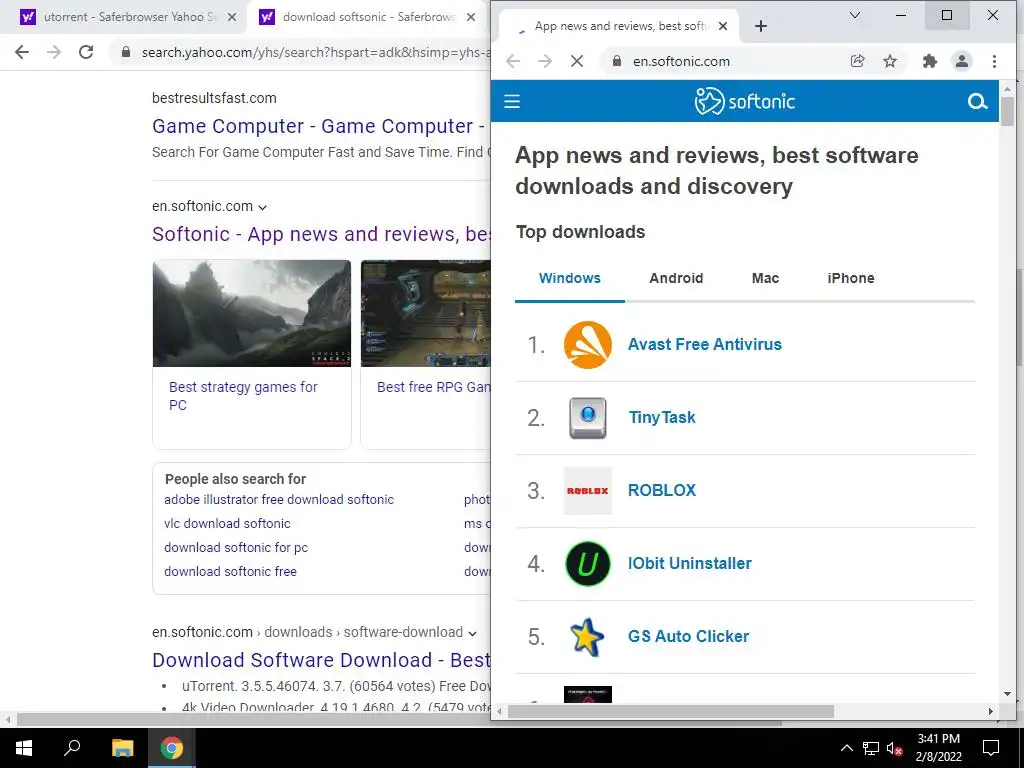1024x768 pixels.
Task: Open Softonic site search magnifier
Action: 977,101
